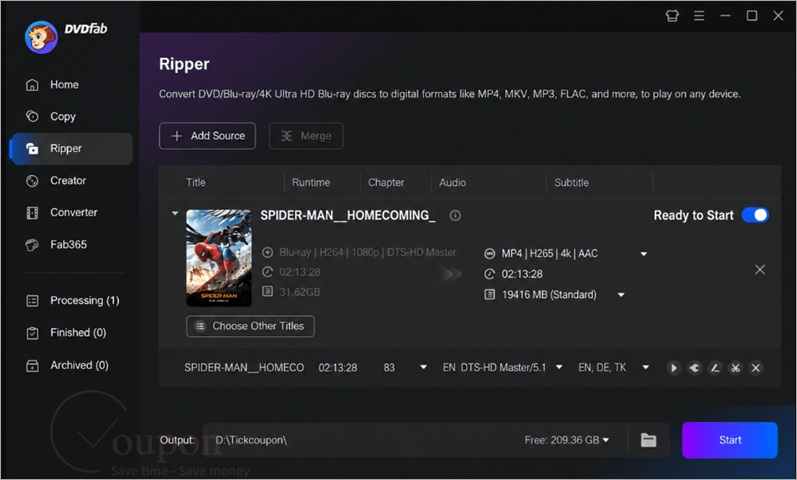Click the output size icon beside 19416 MB
The width and height of the screenshot is (797, 480).
pyautogui.click(x=489, y=294)
